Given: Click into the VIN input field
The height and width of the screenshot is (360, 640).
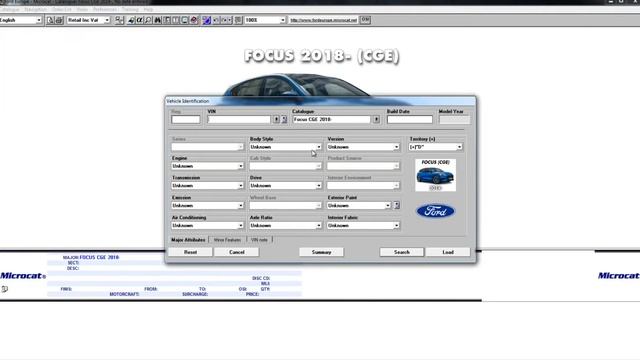Looking at the screenshot, I should tap(239, 119).
